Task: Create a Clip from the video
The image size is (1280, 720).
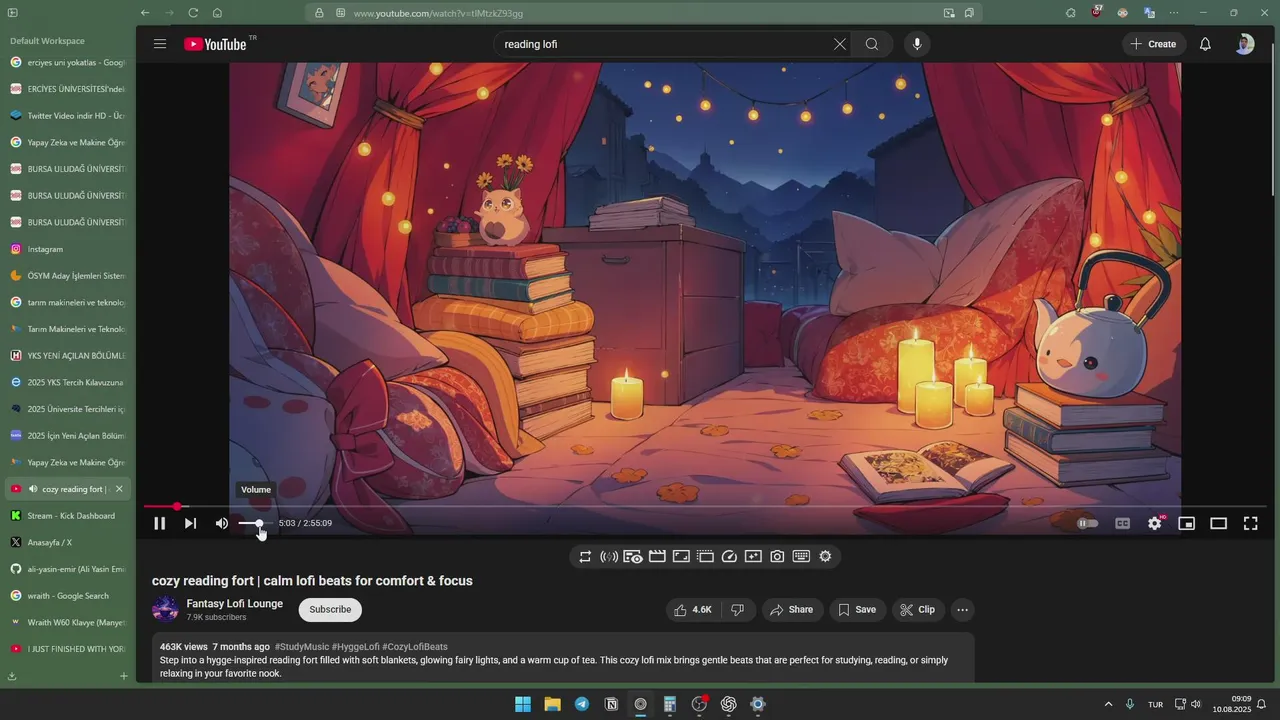Action: click(917, 610)
